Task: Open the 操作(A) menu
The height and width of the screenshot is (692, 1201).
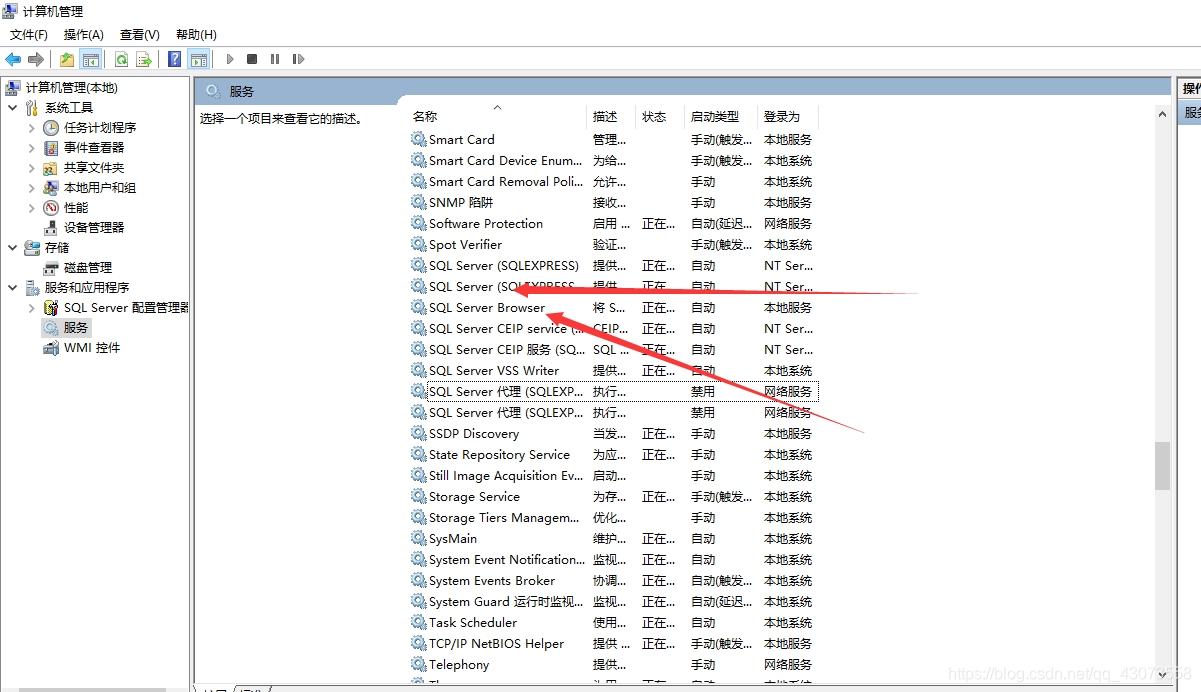Action: [x=84, y=35]
